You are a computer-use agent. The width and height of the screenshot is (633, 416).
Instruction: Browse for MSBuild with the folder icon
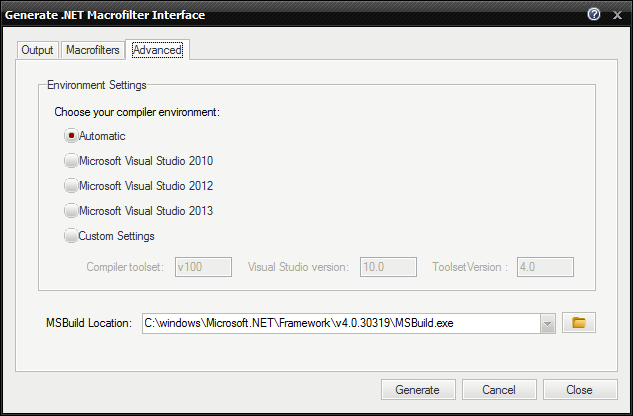(579, 323)
